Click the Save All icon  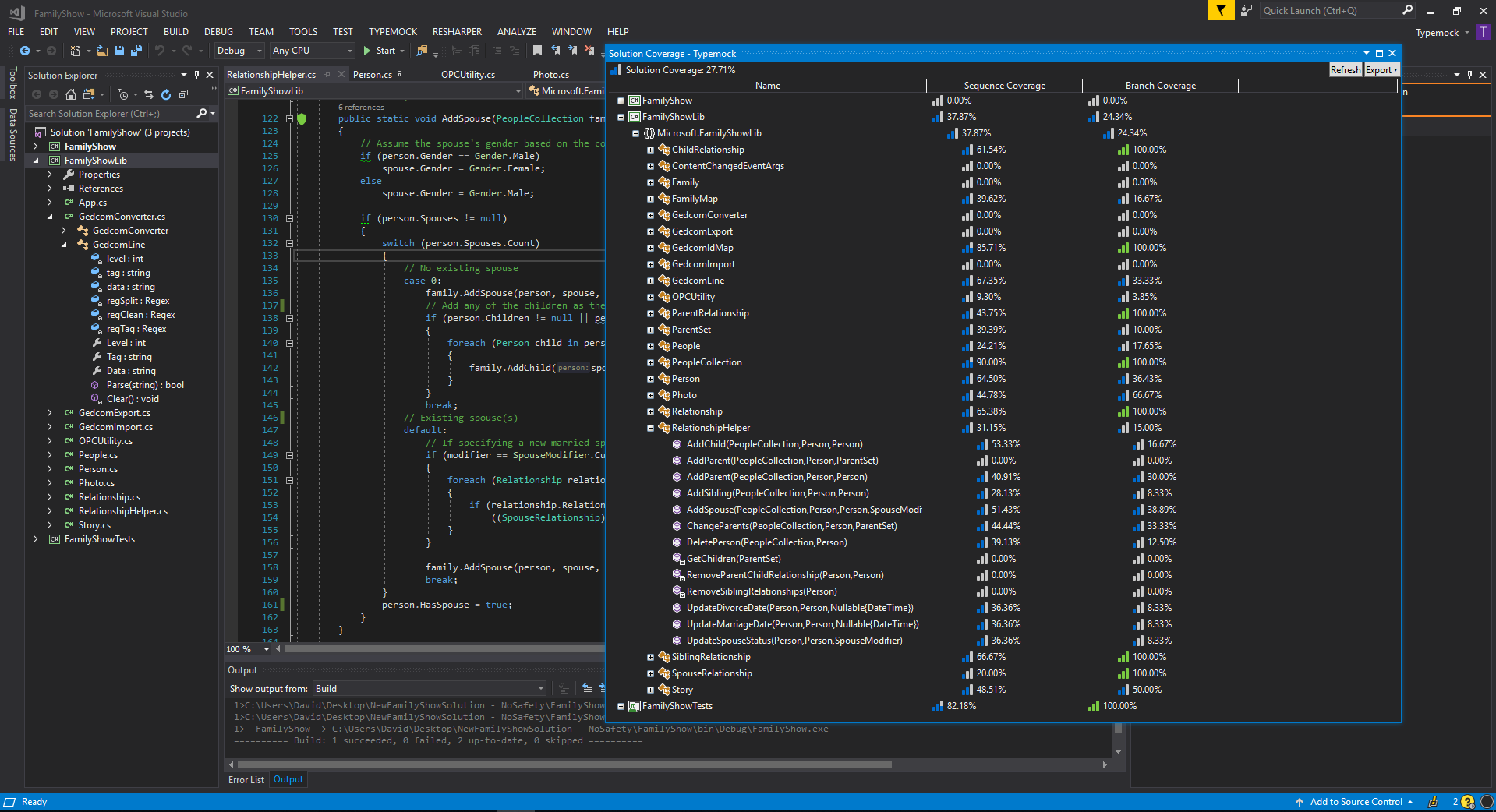136,51
